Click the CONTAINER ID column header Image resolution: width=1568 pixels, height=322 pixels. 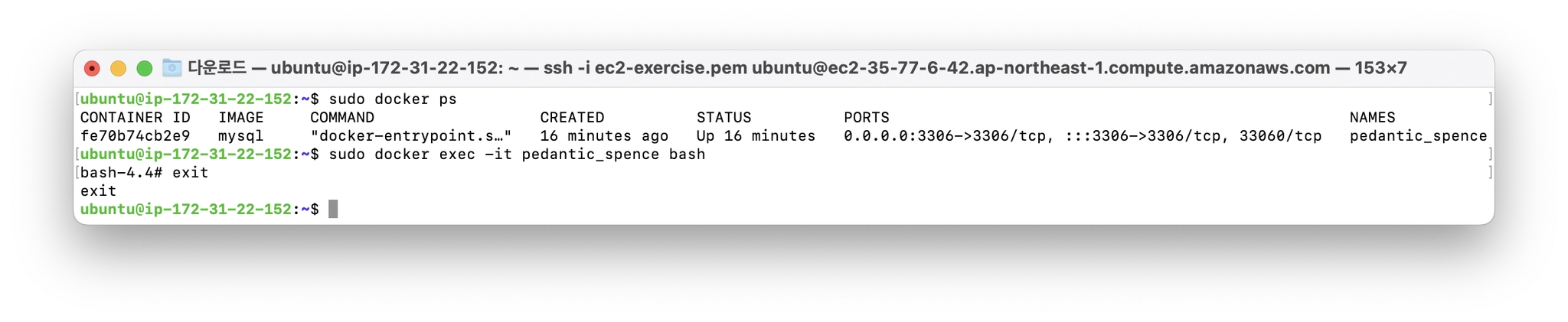click(x=135, y=118)
